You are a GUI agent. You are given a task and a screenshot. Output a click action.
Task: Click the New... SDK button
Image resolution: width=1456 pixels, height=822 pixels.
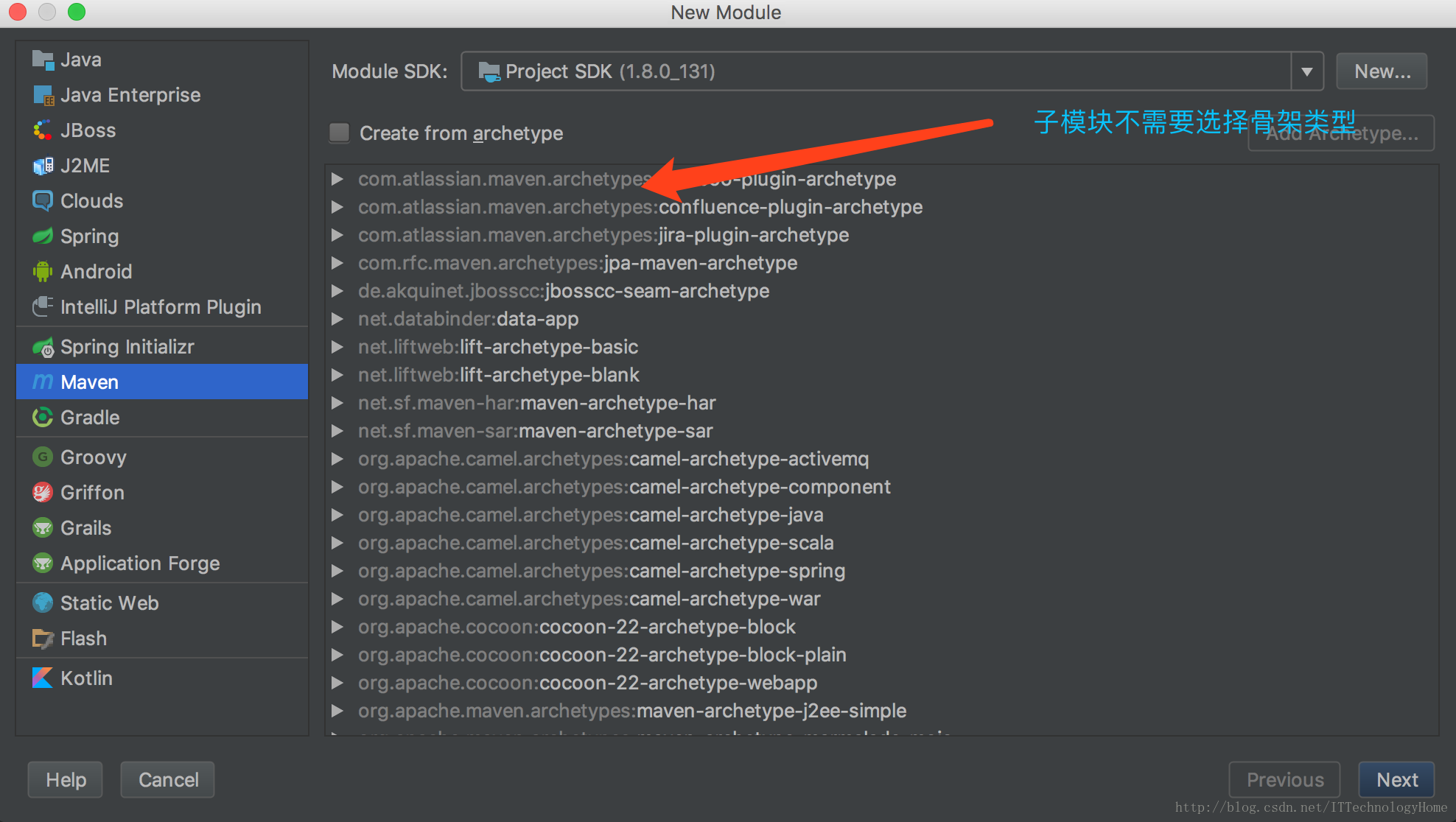tap(1382, 71)
